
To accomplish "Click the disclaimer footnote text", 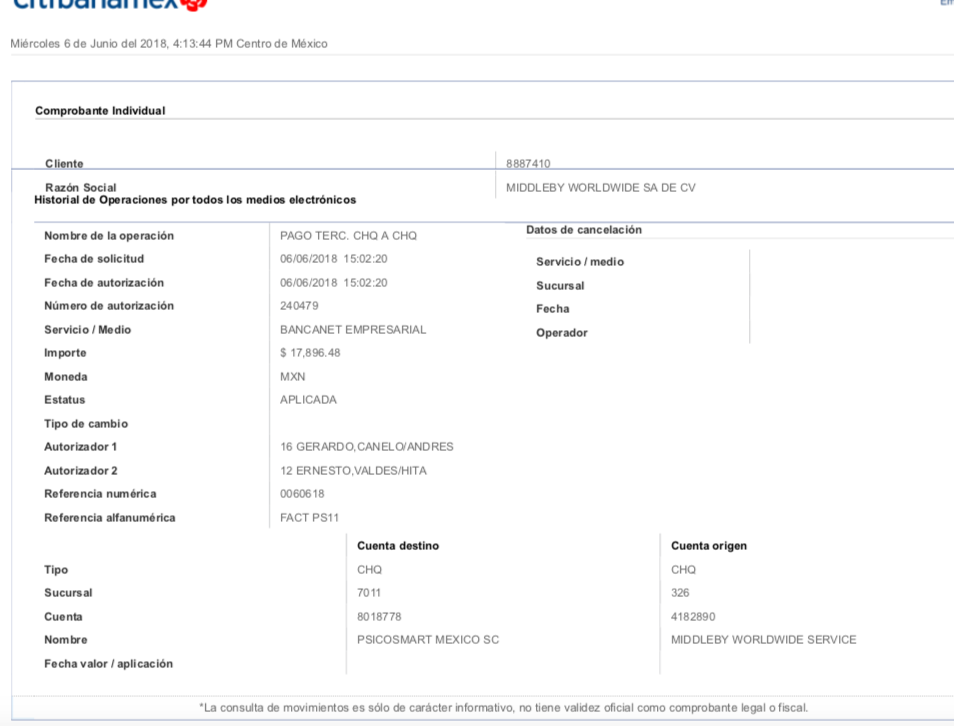I will (504, 708).
